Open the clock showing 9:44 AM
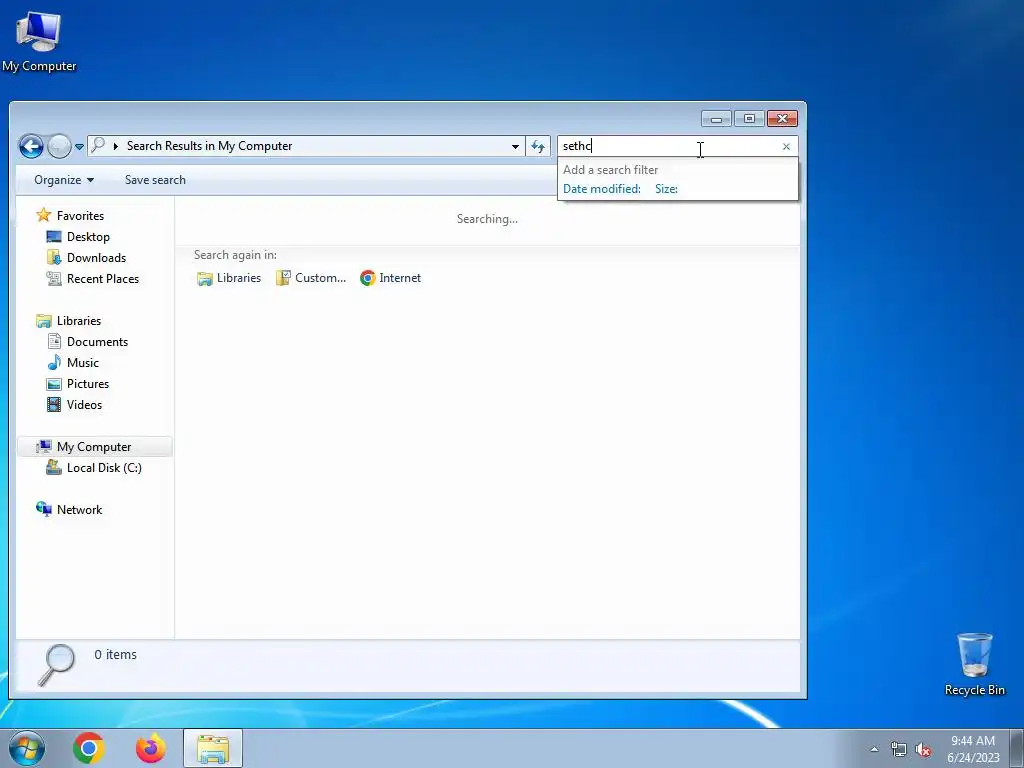This screenshot has width=1024, height=768. [x=973, y=749]
